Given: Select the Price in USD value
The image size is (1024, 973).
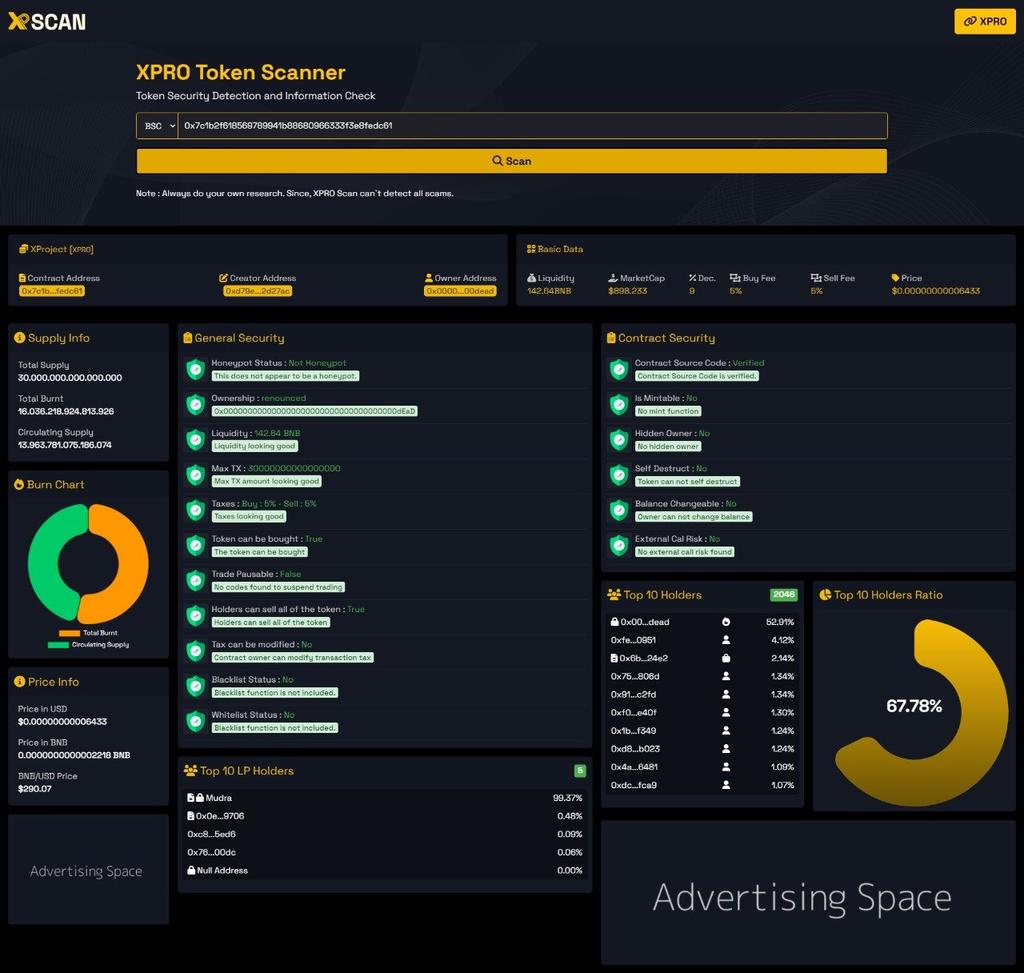Looking at the screenshot, I should 63,722.
